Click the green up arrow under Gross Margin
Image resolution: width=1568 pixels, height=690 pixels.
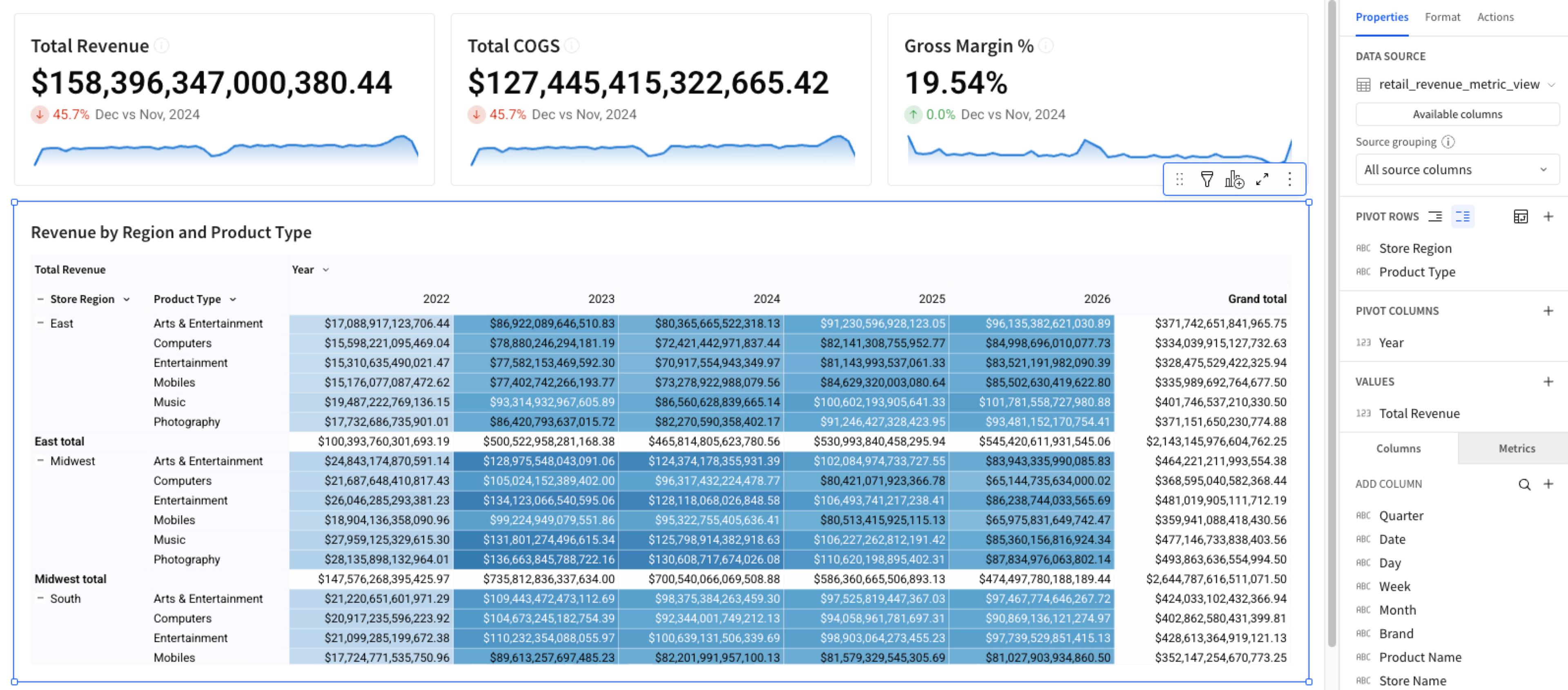pyautogui.click(x=913, y=114)
